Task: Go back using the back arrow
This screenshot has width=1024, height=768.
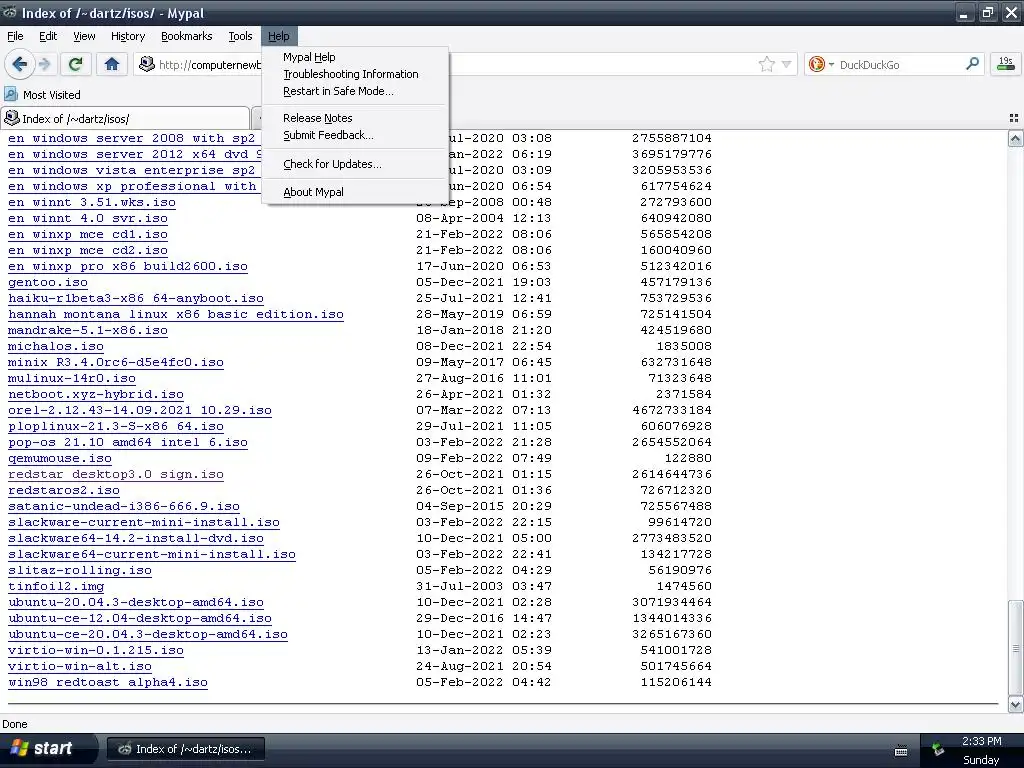Action: point(20,64)
